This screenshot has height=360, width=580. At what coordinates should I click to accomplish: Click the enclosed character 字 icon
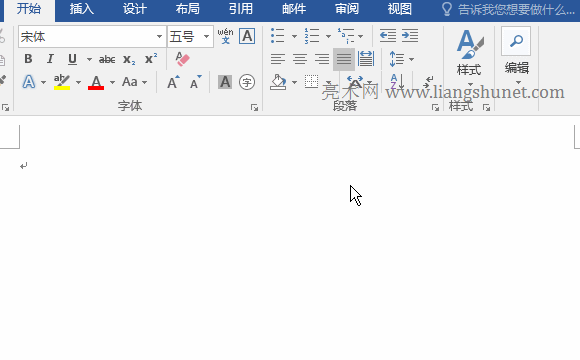[x=247, y=82]
